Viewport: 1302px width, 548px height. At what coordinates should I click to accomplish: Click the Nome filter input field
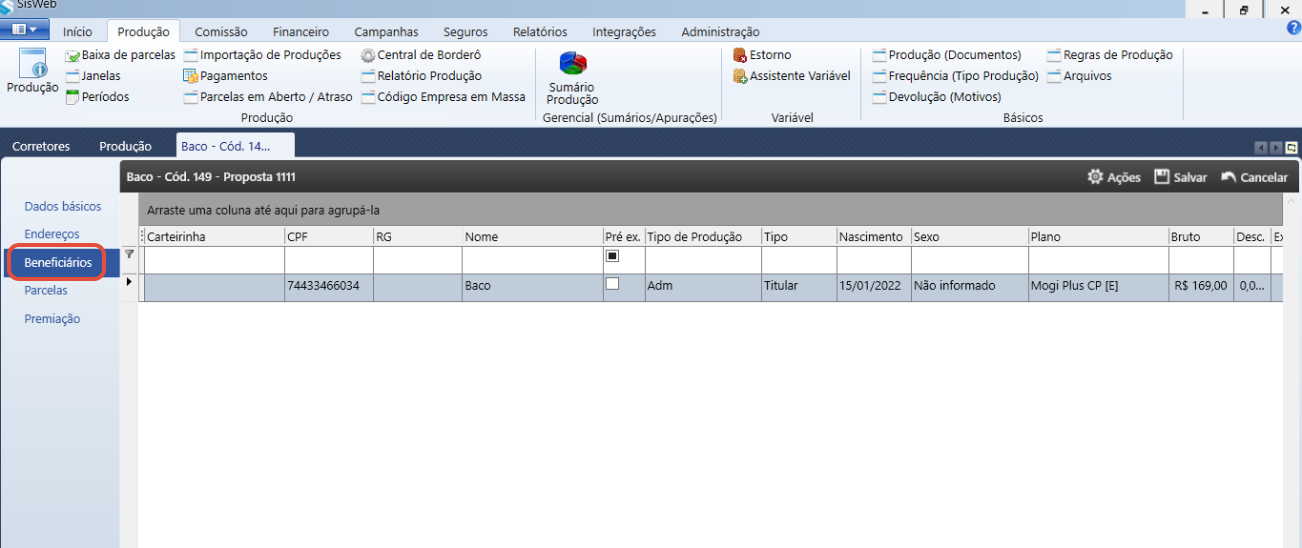point(532,260)
